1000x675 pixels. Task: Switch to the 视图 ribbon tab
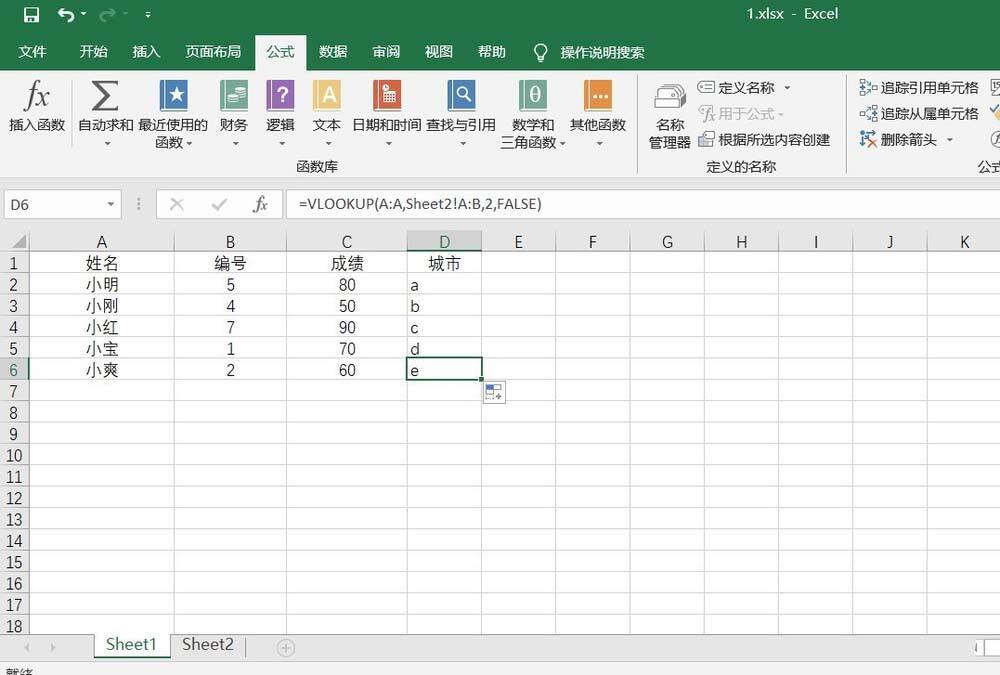[x=439, y=52]
